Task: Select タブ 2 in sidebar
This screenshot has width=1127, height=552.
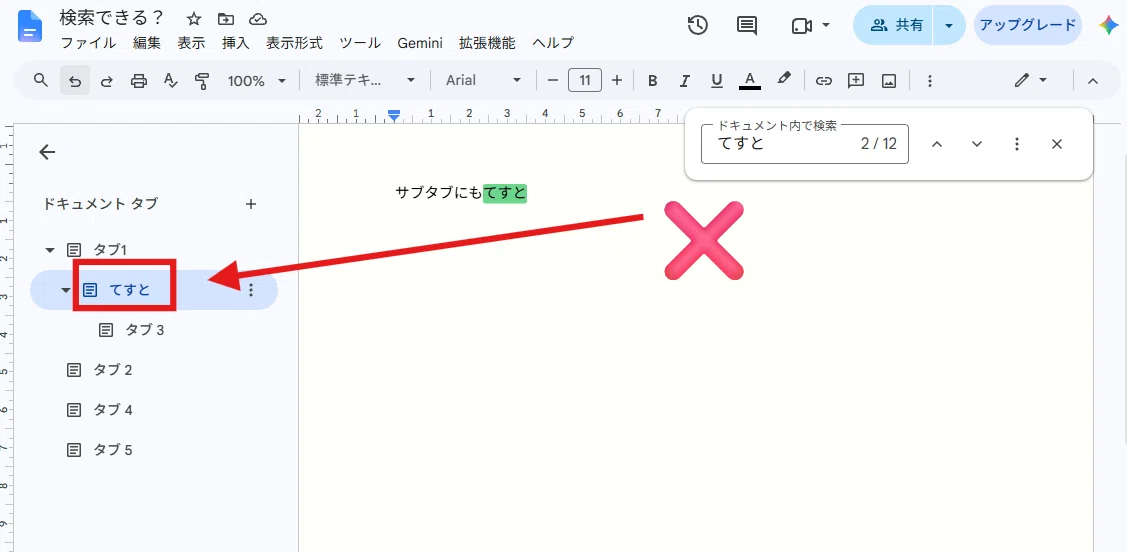Action: [x=113, y=370]
